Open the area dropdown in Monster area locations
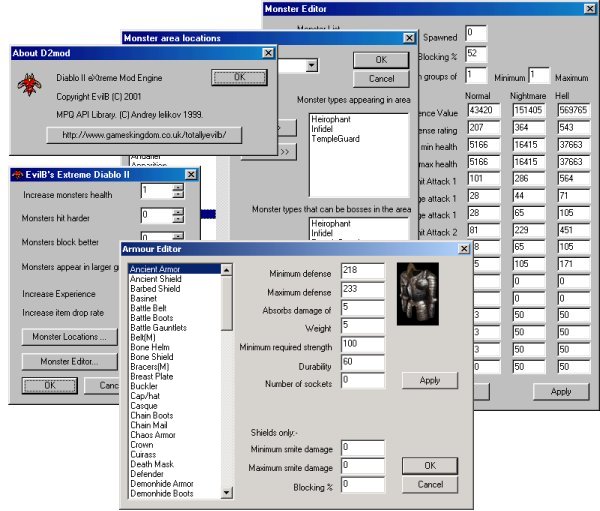600x511 pixels. pyautogui.click(x=312, y=65)
